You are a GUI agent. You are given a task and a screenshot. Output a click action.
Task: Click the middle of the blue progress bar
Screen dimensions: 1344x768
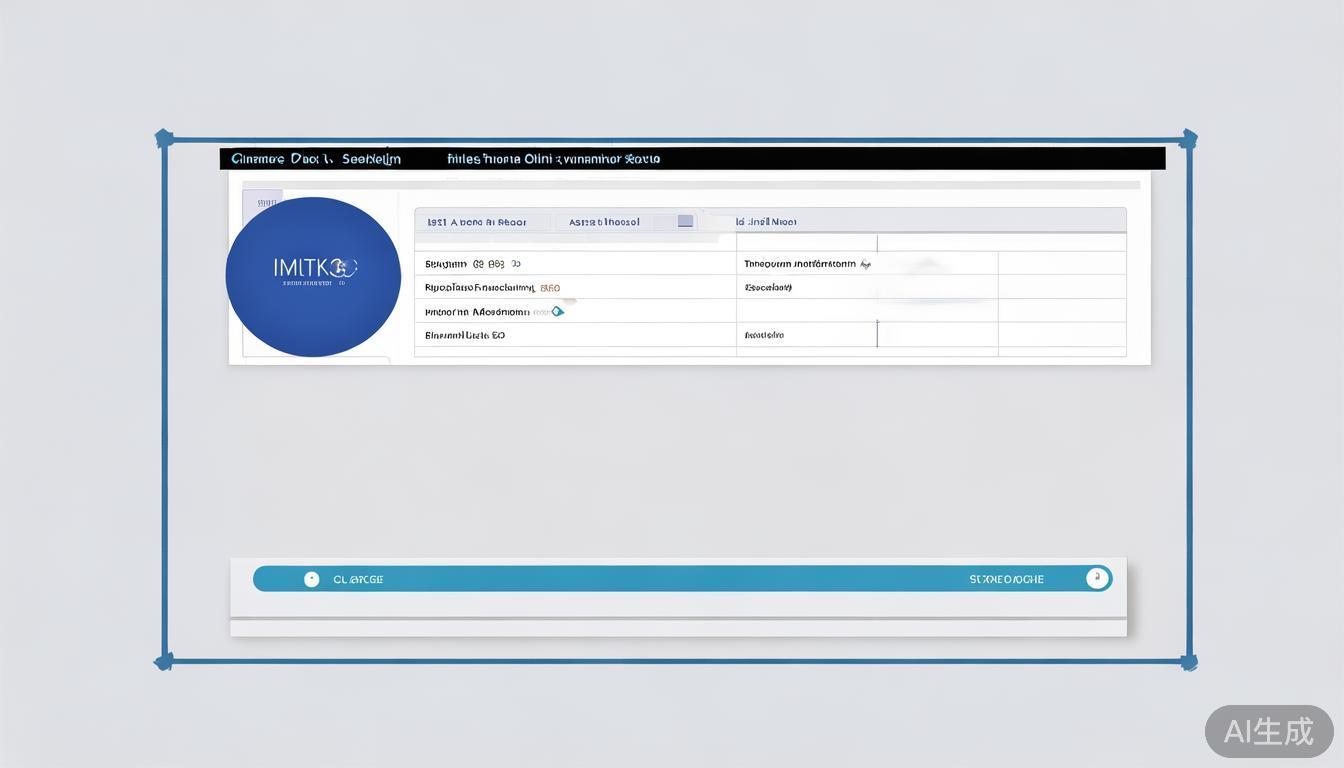click(x=682, y=579)
